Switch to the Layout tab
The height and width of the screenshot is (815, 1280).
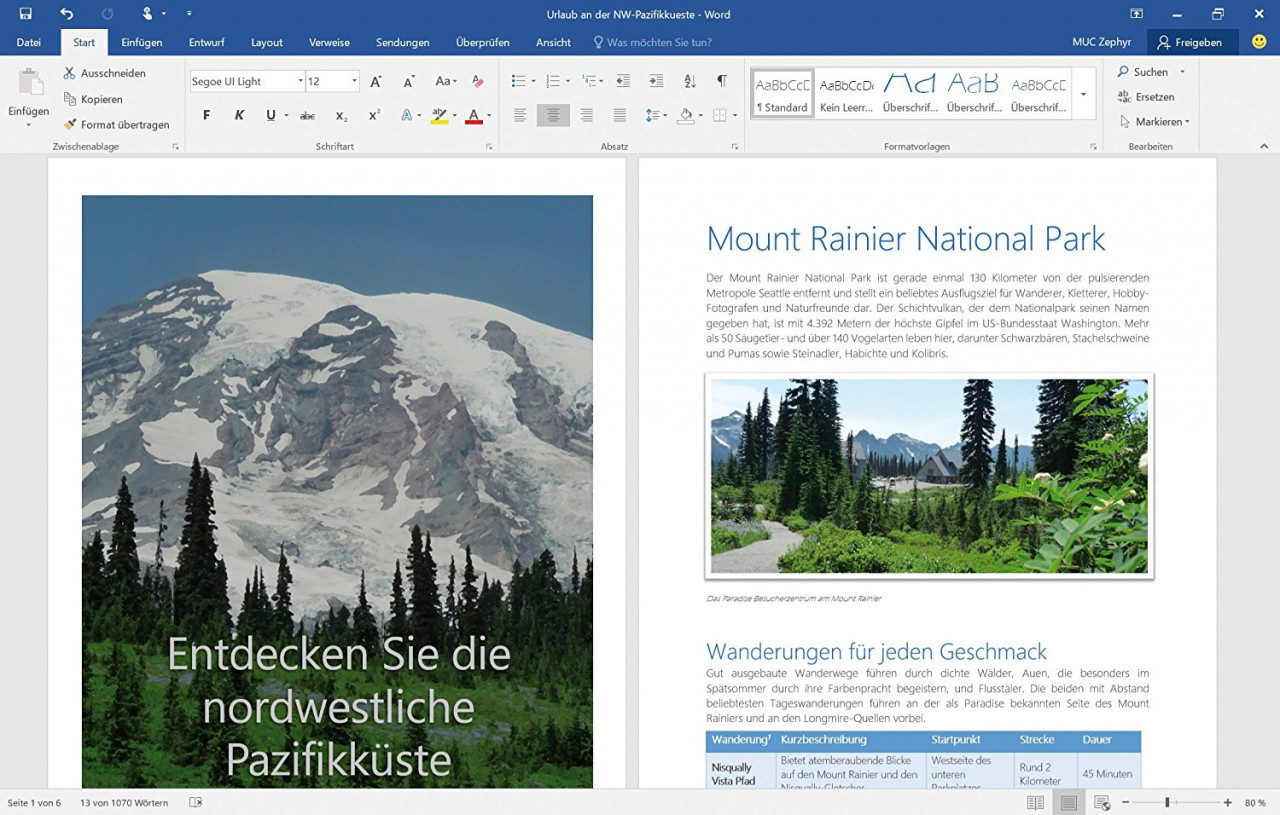click(266, 43)
